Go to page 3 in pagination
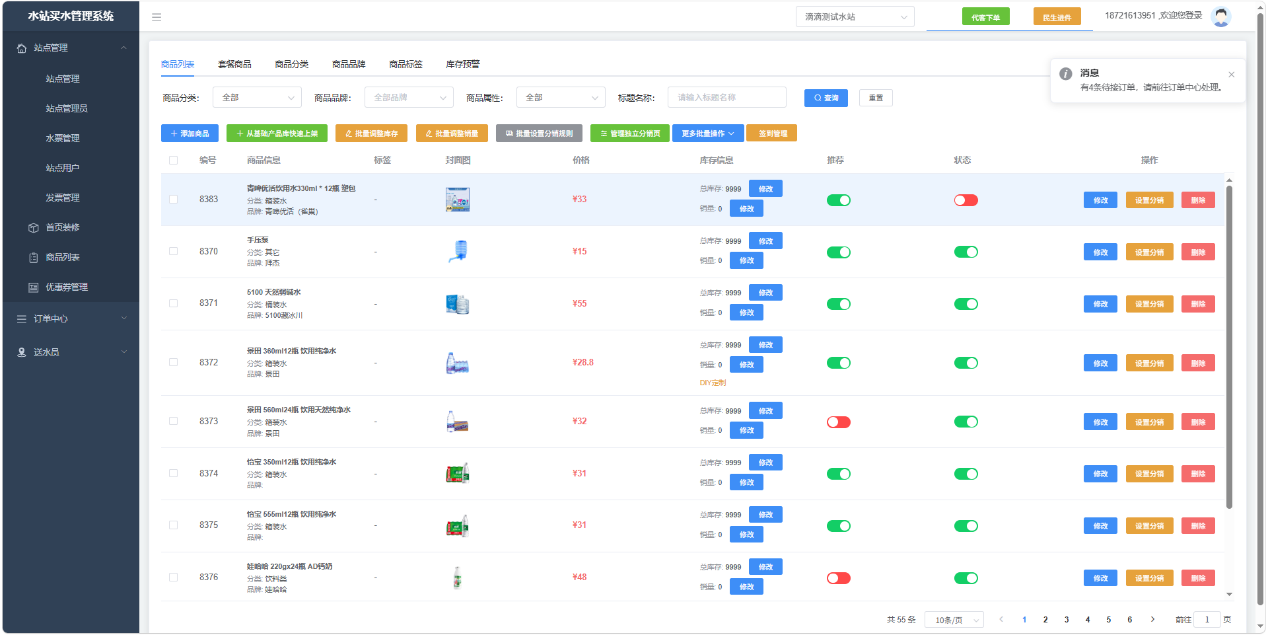This screenshot has width=1268, height=635. (x=1066, y=620)
